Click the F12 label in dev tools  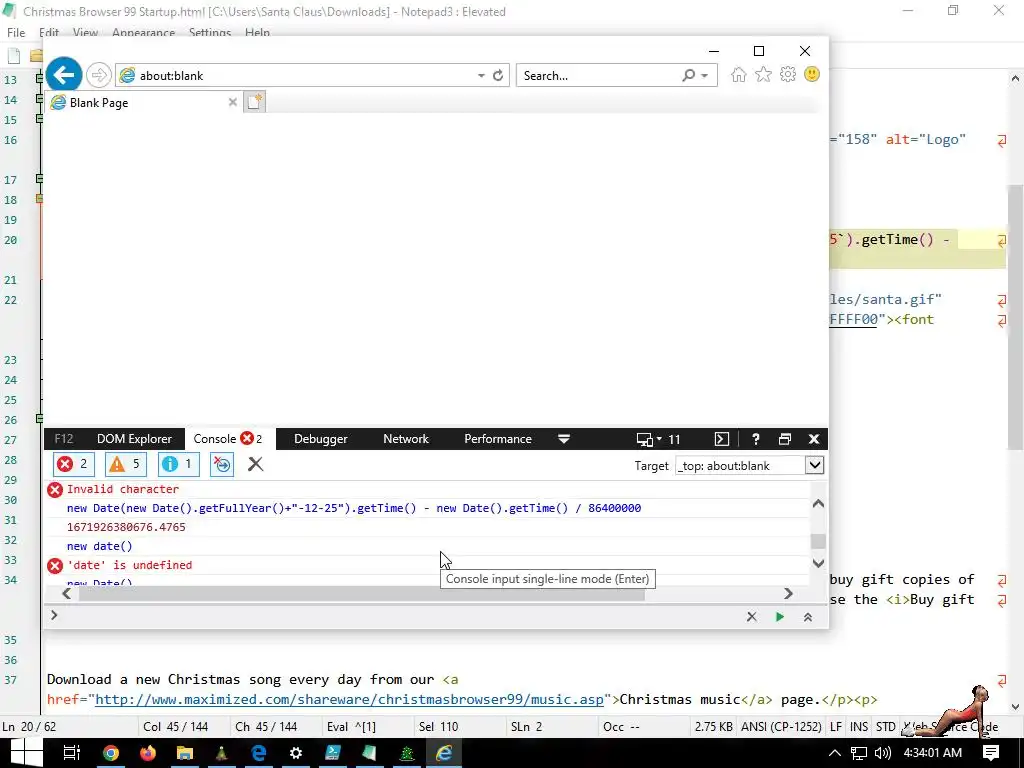63,439
